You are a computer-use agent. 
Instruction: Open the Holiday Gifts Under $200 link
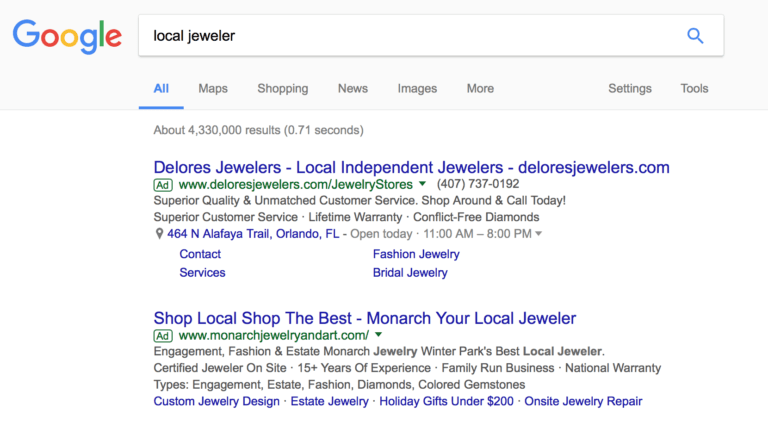point(446,401)
